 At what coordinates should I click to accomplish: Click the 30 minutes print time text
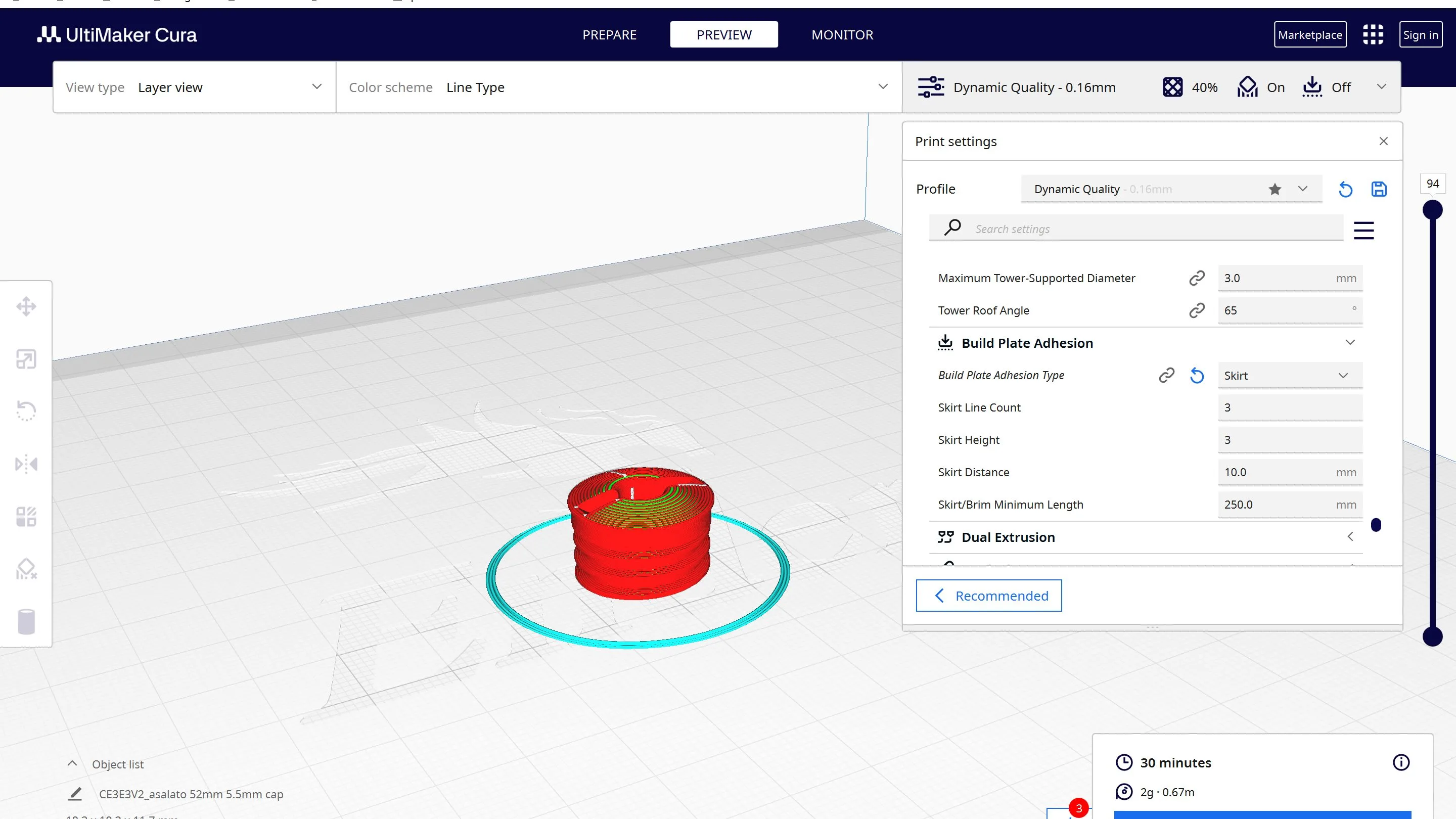point(1175,762)
